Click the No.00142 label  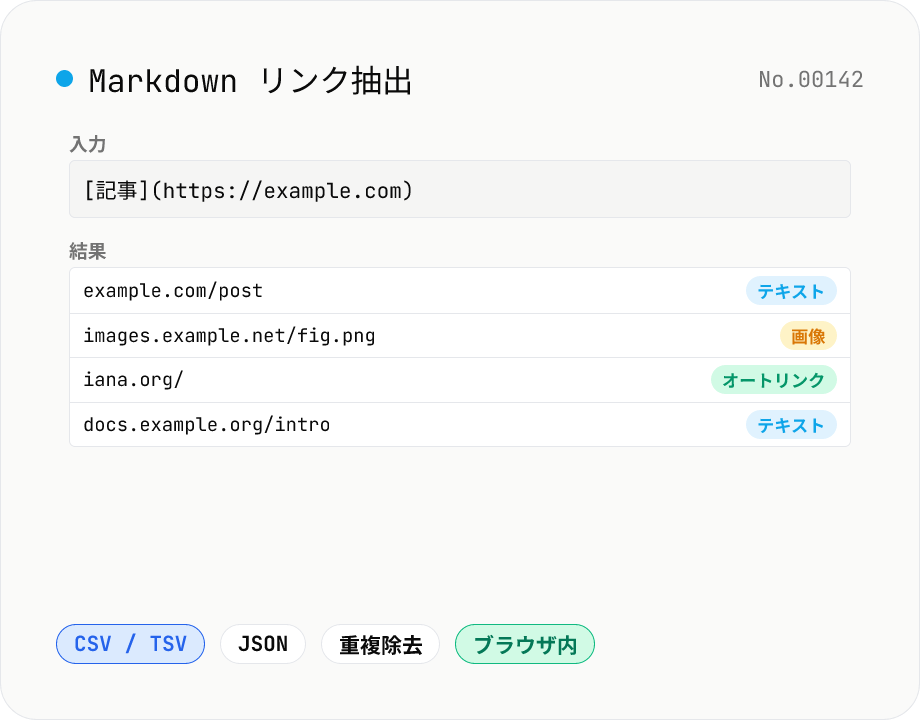coord(811,79)
